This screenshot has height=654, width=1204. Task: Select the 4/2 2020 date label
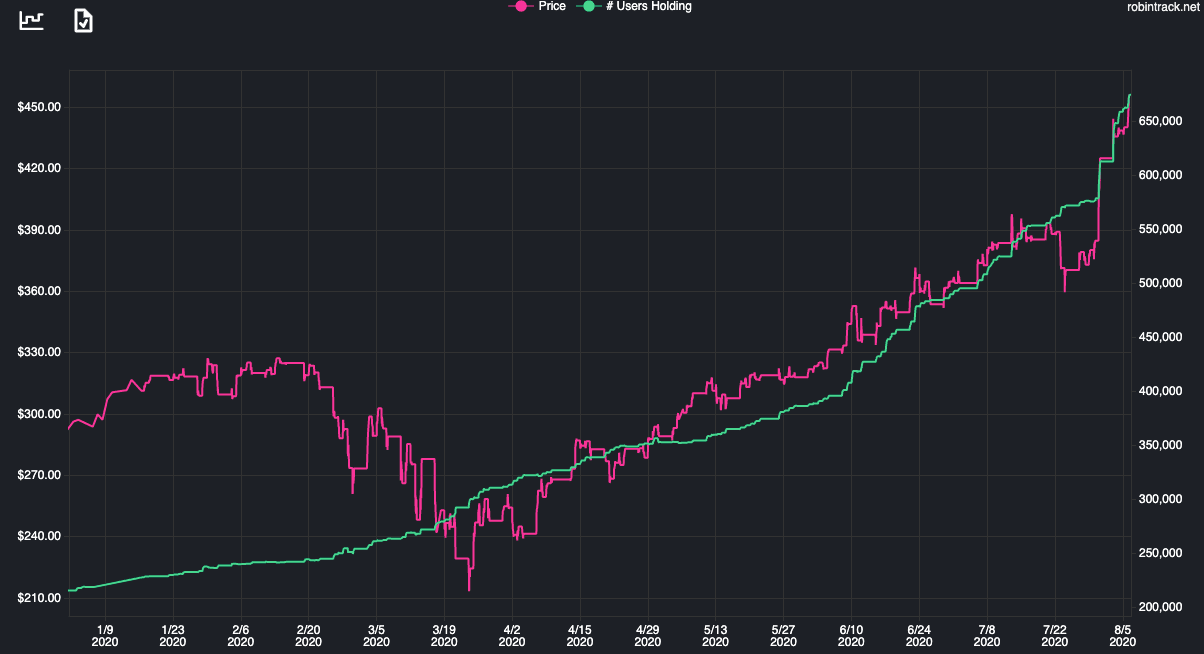click(x=512, y=636)
